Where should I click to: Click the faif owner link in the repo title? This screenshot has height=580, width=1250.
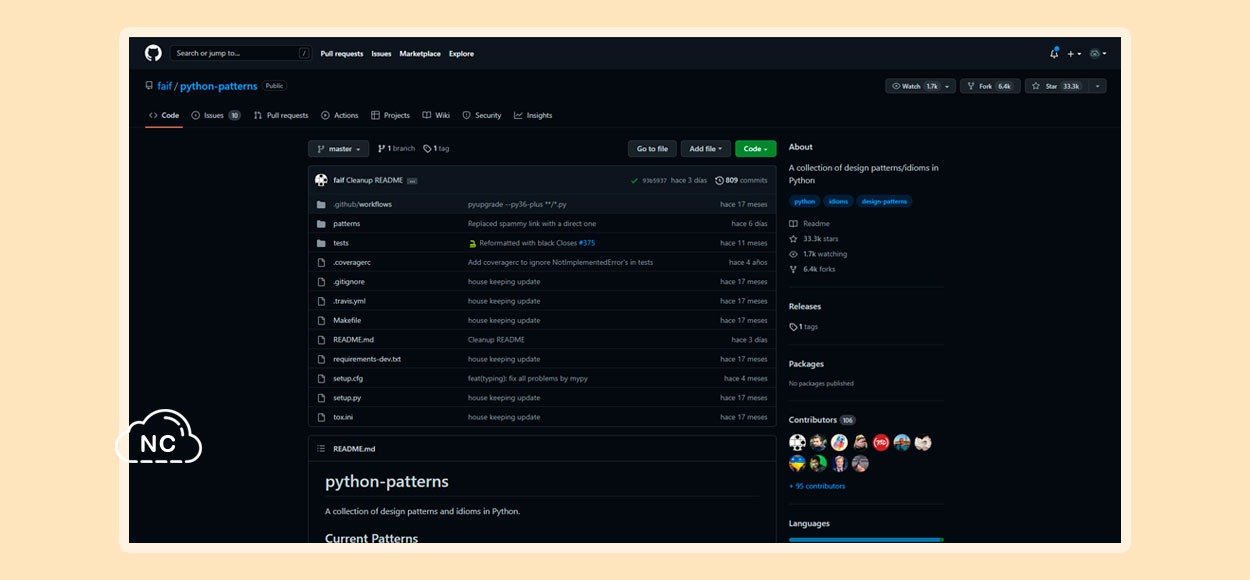[x=165, y=86]
